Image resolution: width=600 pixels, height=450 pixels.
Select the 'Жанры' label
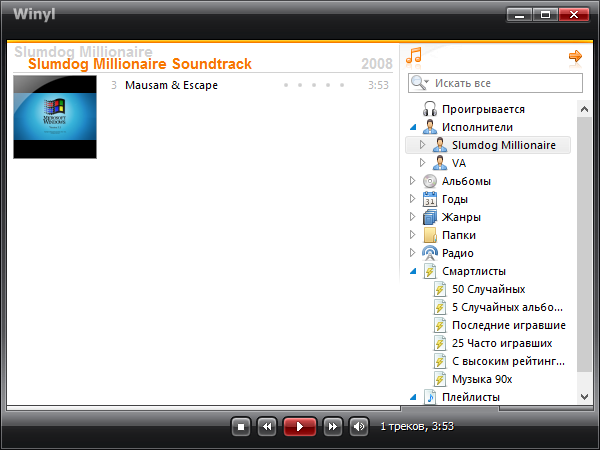point(461,217)
